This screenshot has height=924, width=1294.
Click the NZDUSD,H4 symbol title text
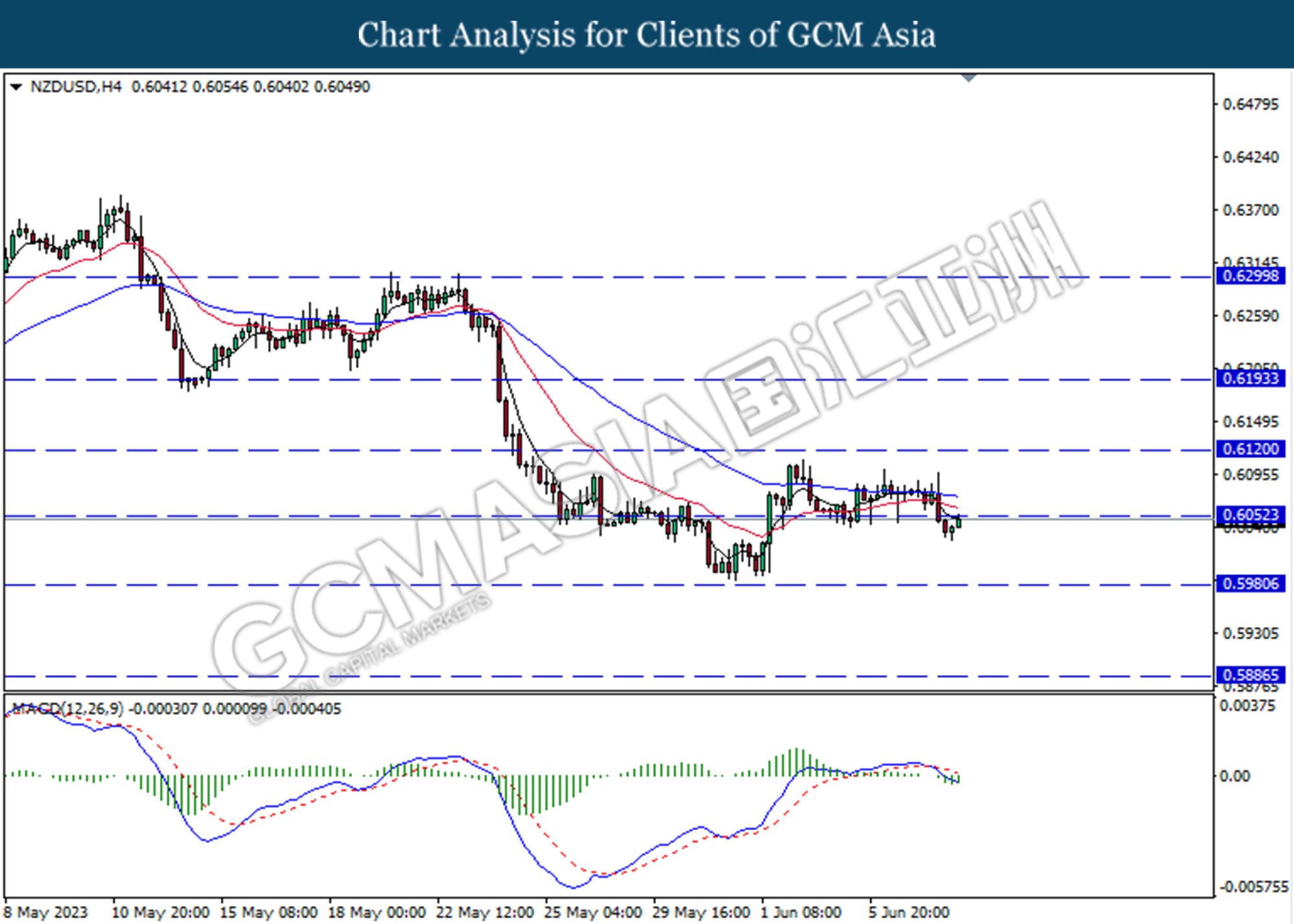76,87
